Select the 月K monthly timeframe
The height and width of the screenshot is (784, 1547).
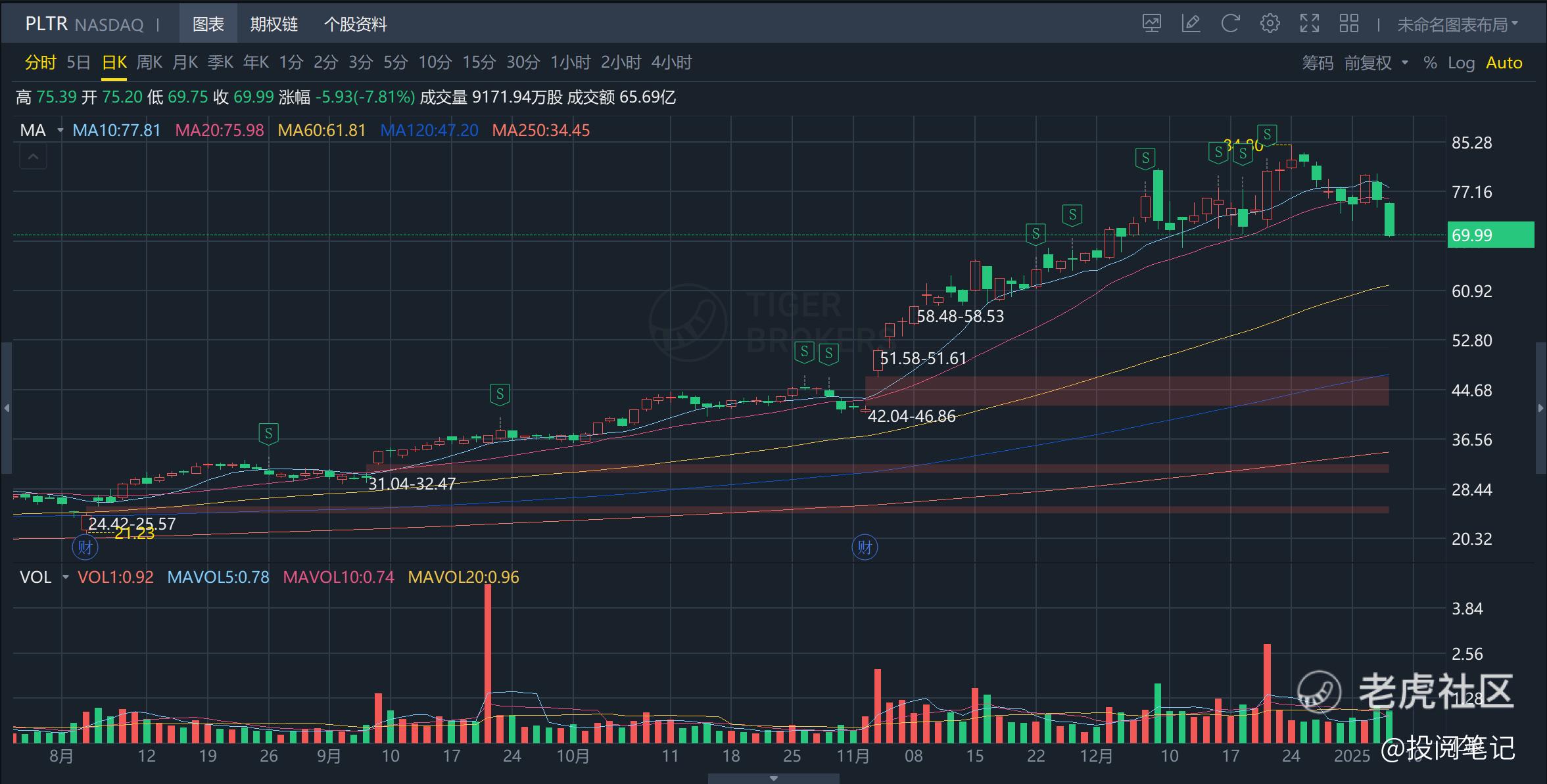185,62
